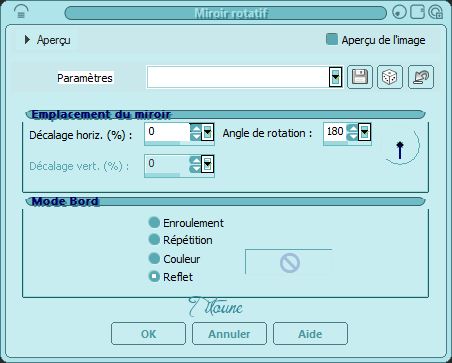Click the rotation angle dial
Screen dimensions: 452x363
click(401, 147)
